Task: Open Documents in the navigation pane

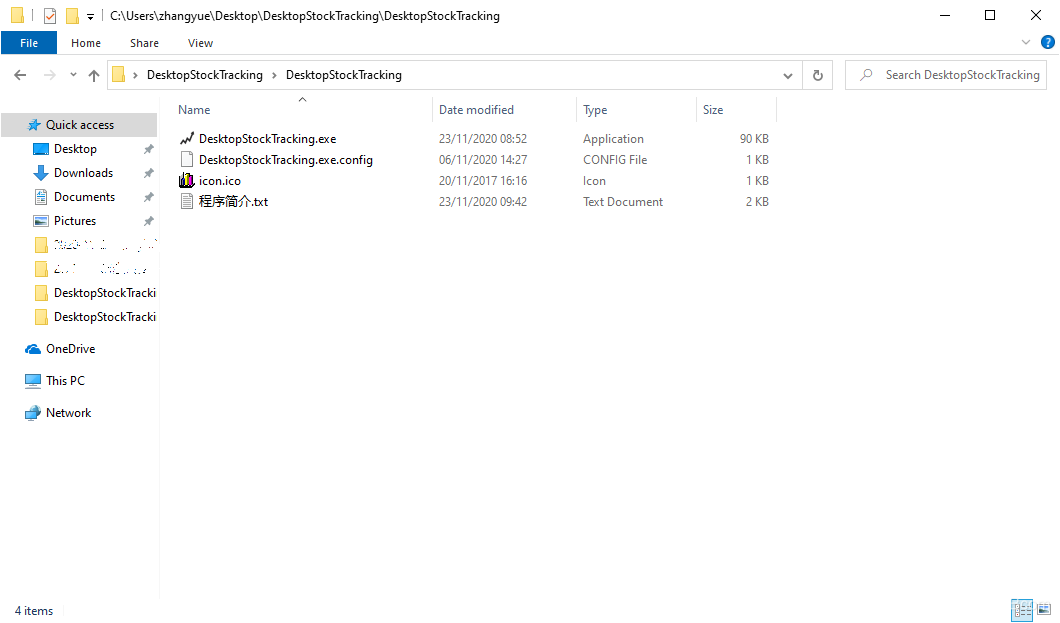Action: [x=85, y=197]
